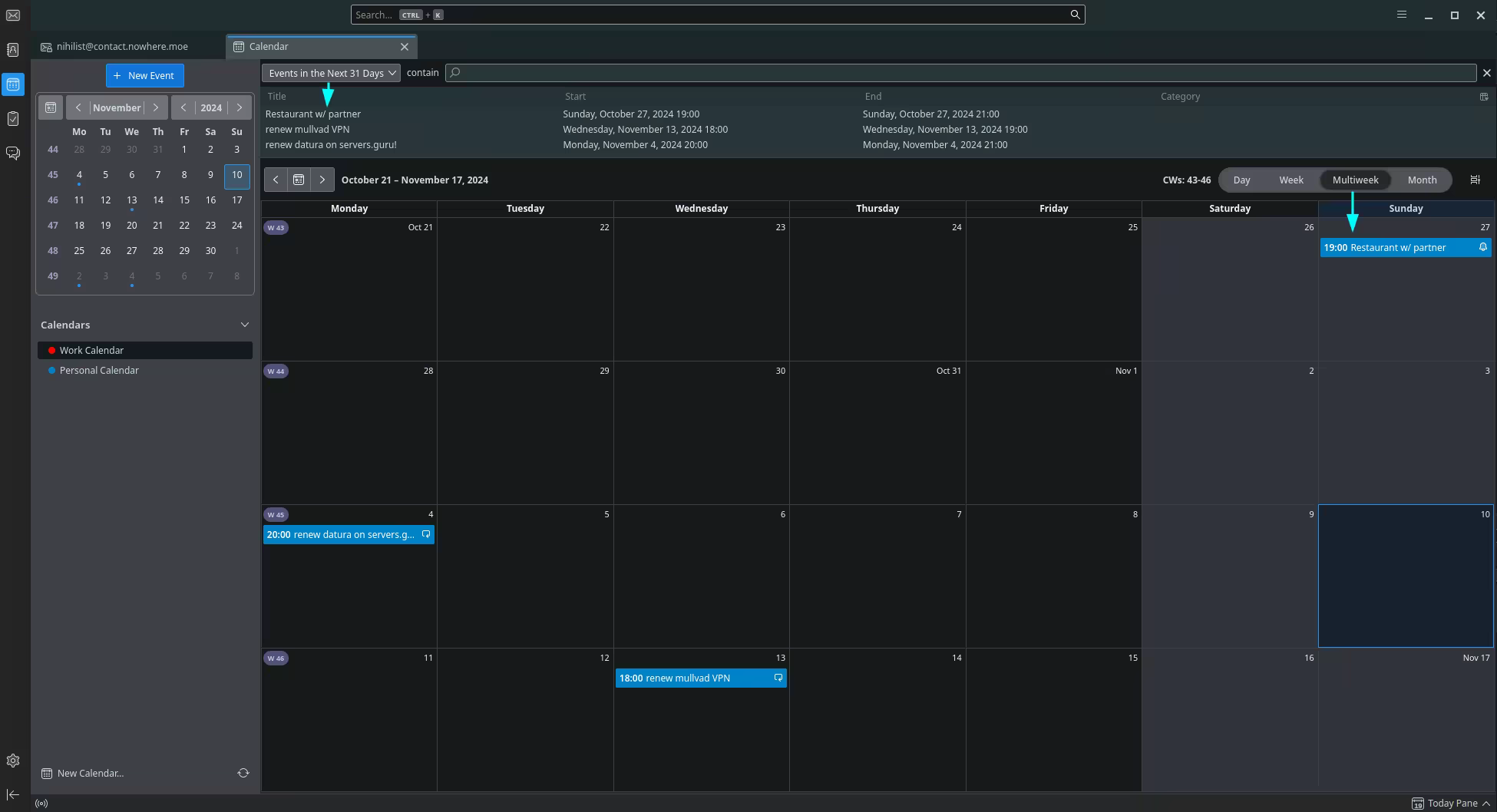
Task: Click the synchronize calendars icon
Action: (243, 773)
